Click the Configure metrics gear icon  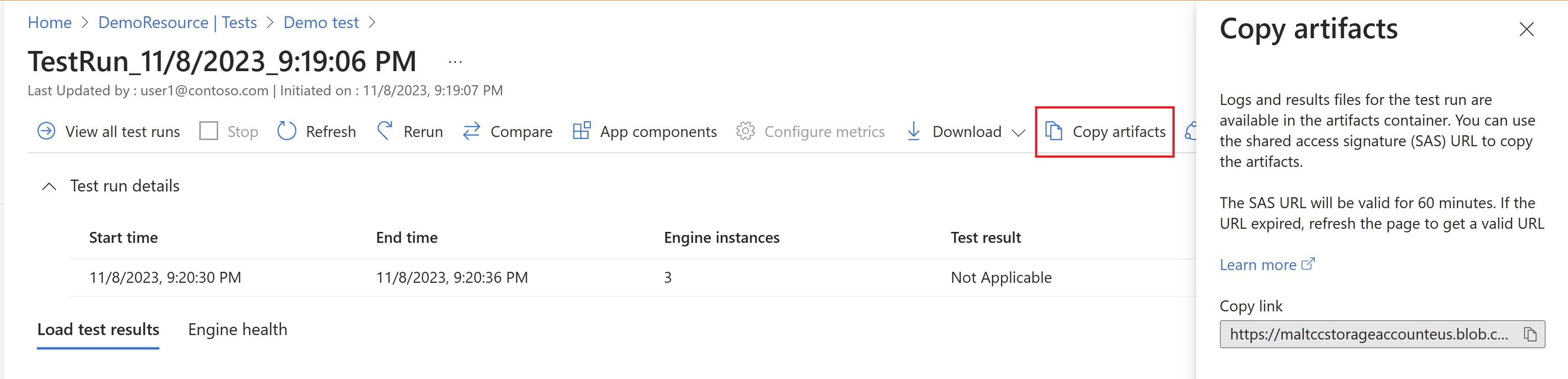(x=745, y=131)
